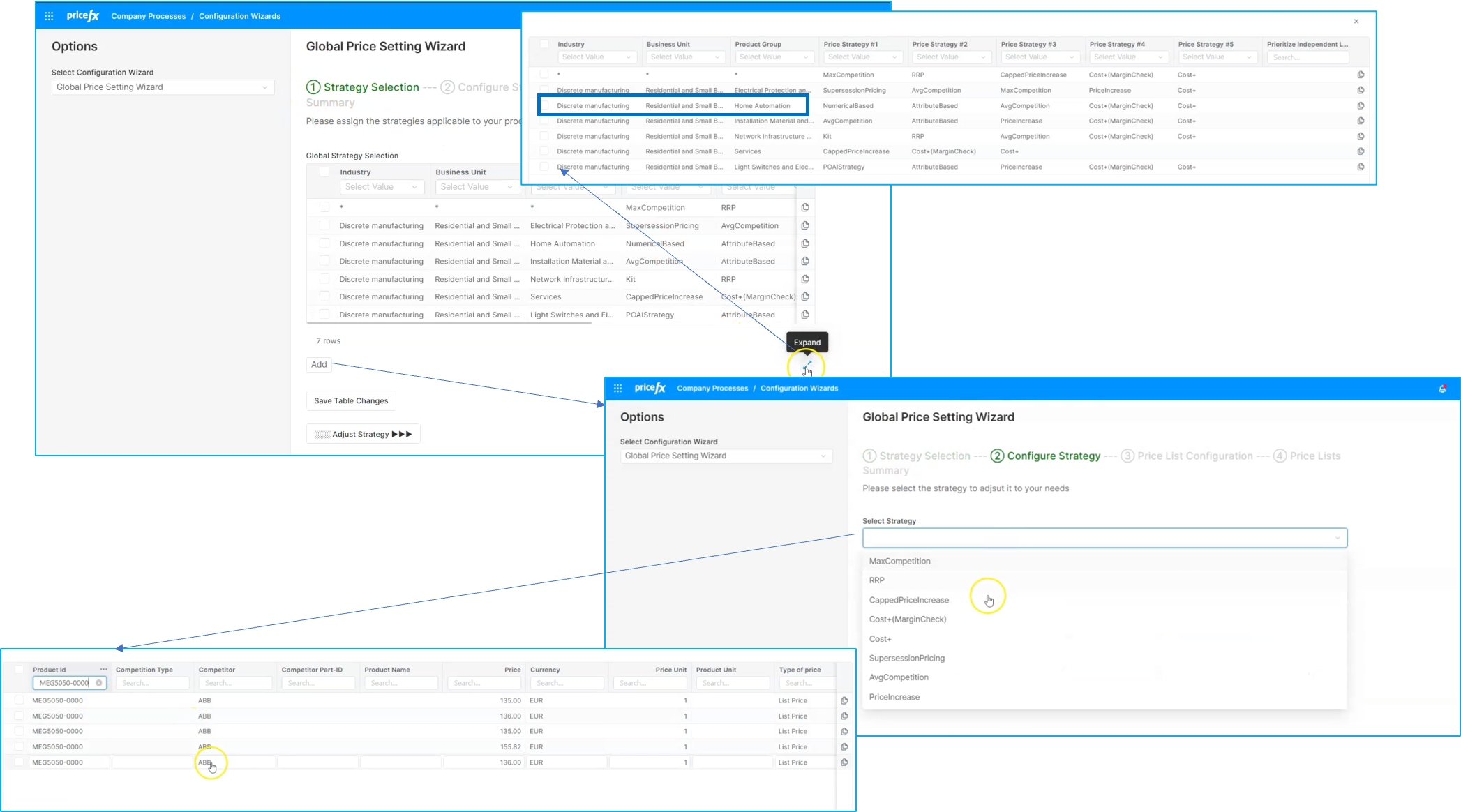The image size is (1461, 812).
Task: Choose Cost+(MarginCheck) from the strategy list
Action: pos(1104,619)
